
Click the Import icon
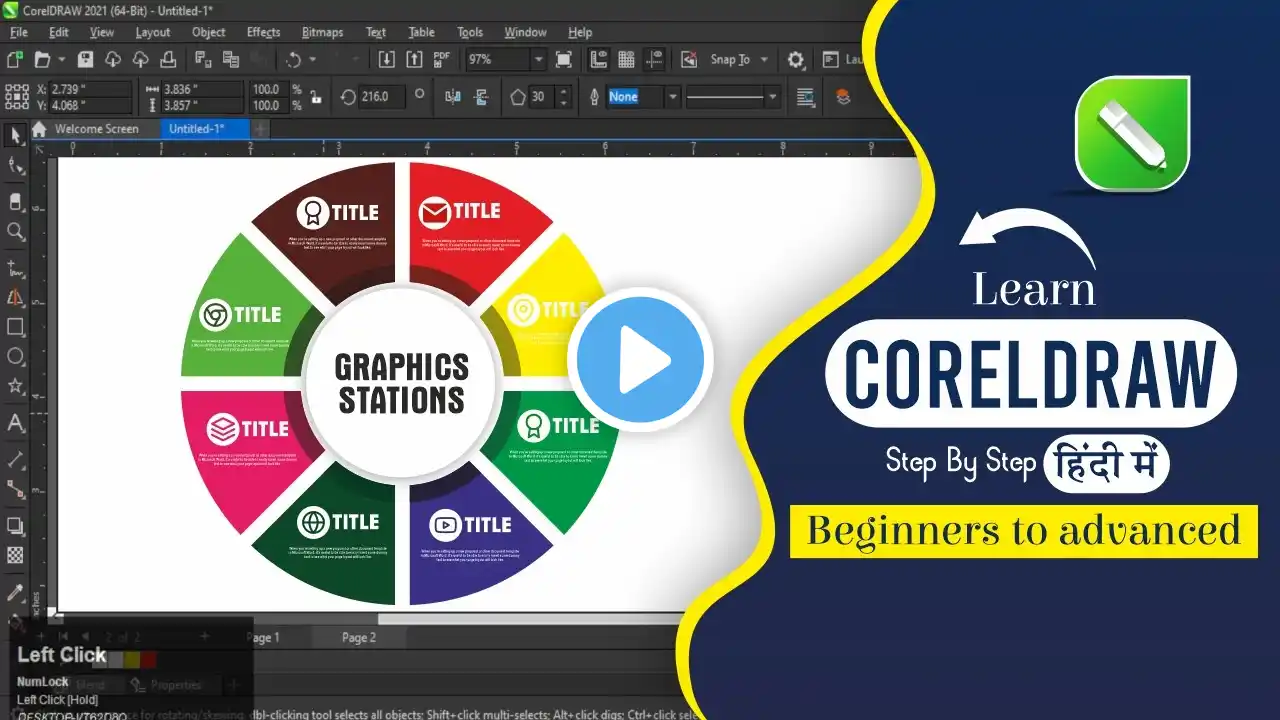(x=387, y=60)
